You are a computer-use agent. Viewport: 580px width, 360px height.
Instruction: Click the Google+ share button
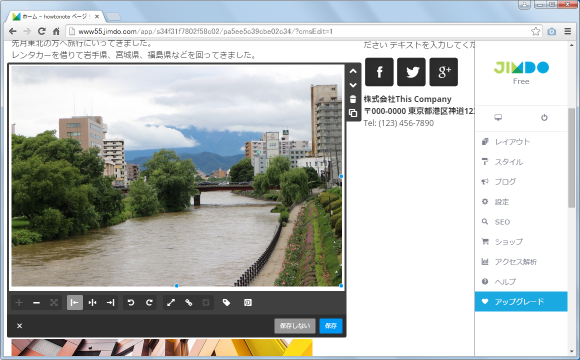444,72
